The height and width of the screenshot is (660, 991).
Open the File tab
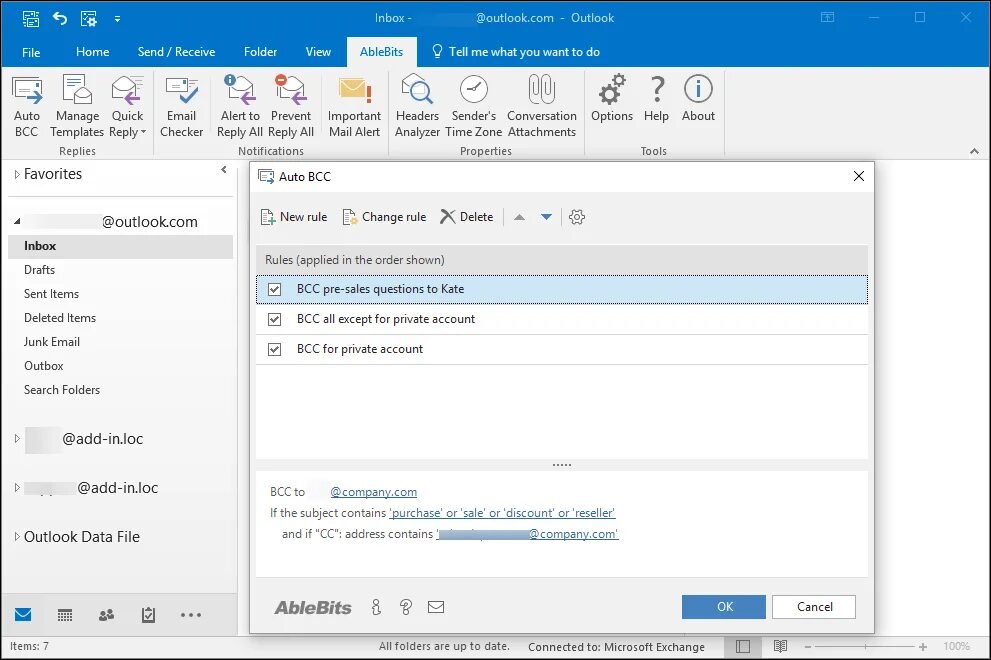click(x=31, y=52)
